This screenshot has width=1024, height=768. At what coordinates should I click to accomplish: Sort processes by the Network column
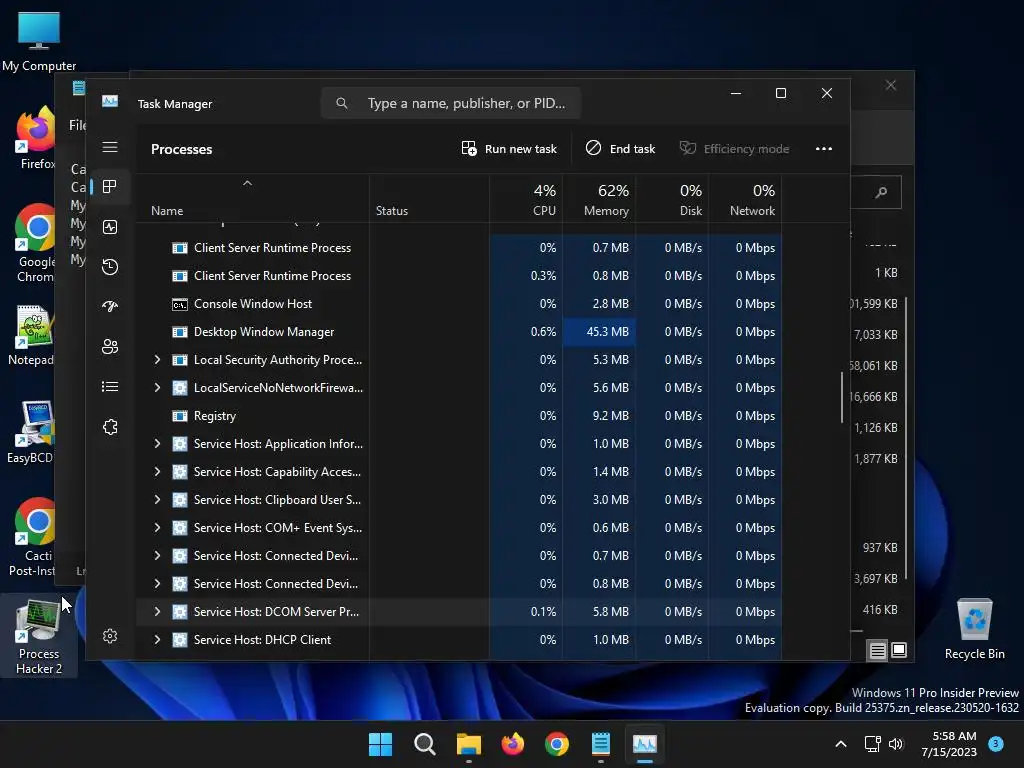745,200
